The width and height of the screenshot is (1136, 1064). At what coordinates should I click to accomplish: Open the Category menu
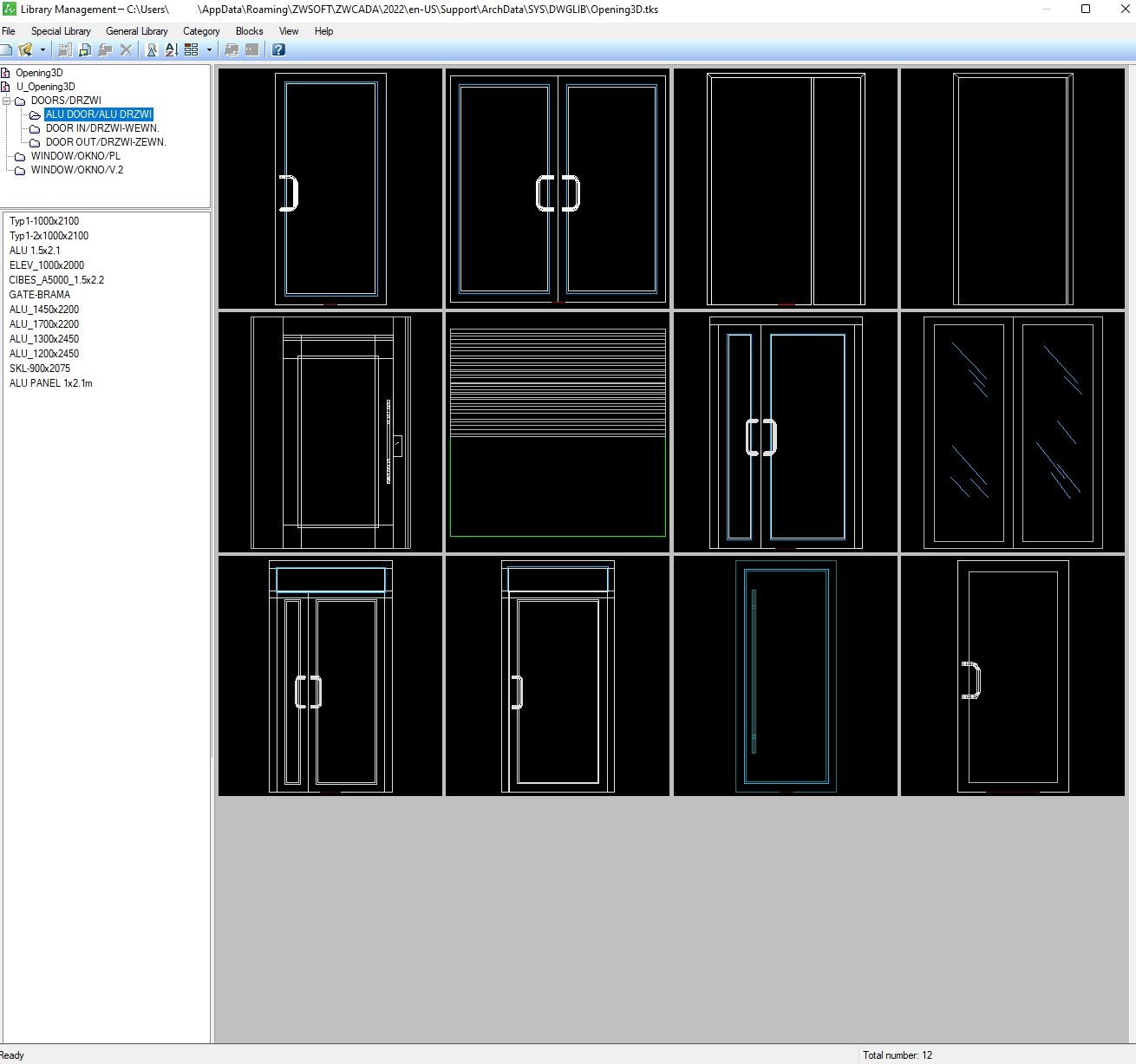(201, 31)
